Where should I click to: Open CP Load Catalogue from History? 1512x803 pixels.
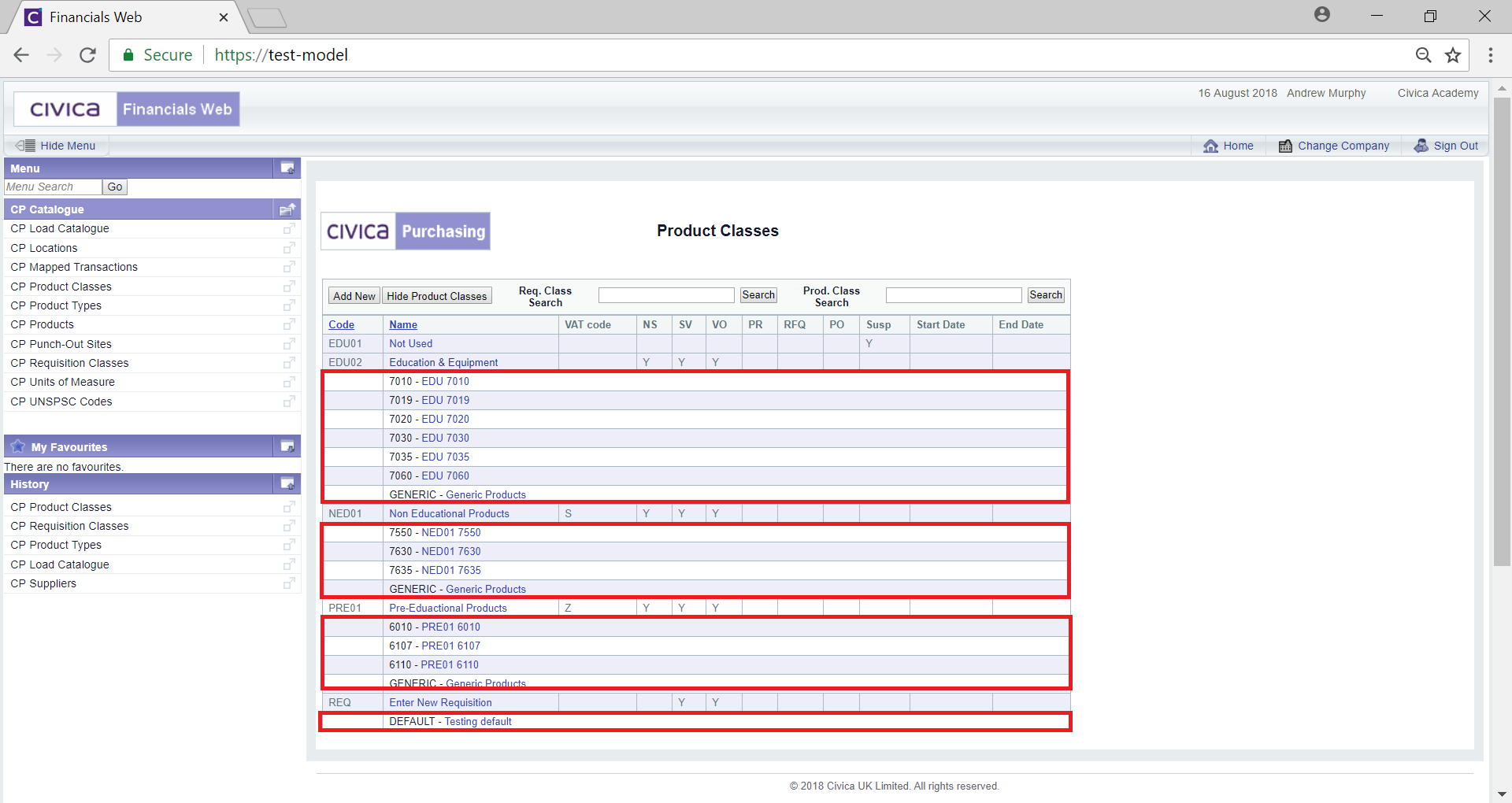[60, 564]
